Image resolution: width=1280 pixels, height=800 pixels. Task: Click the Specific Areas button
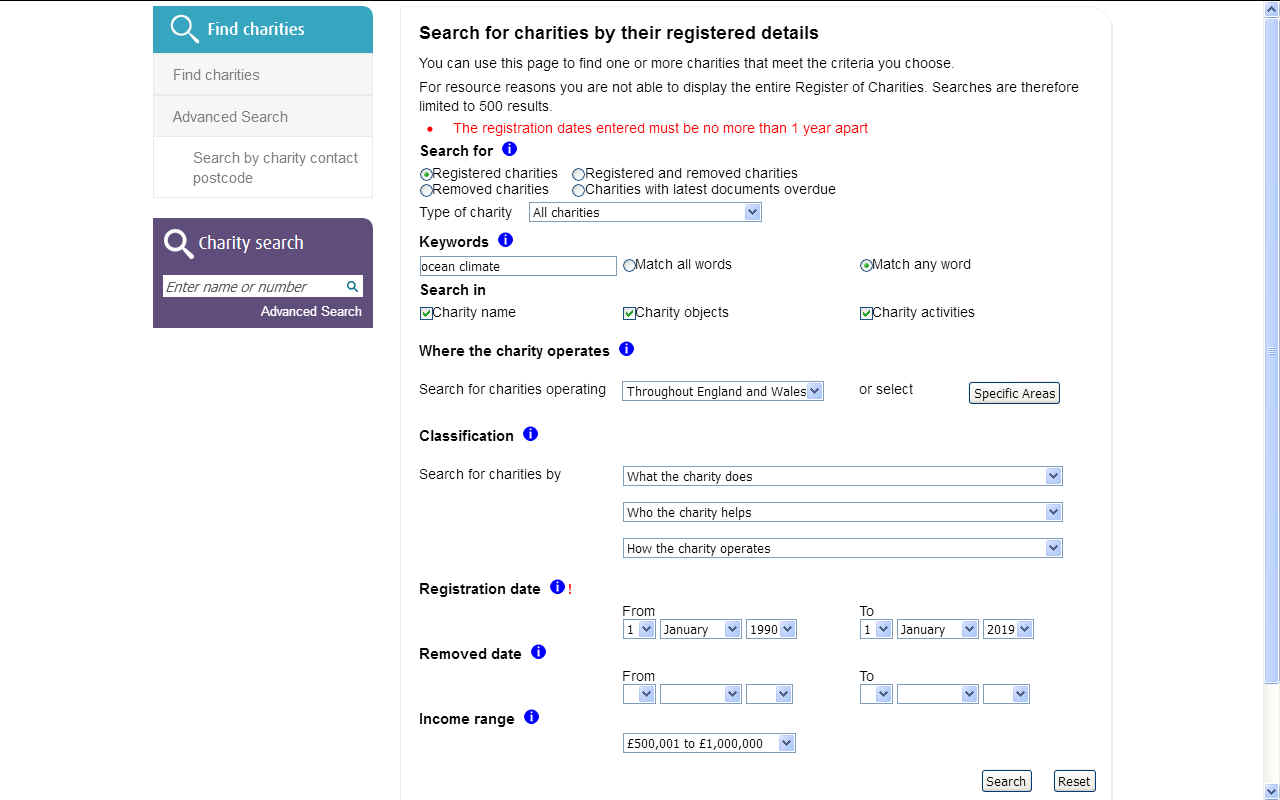pos(1014,393)
